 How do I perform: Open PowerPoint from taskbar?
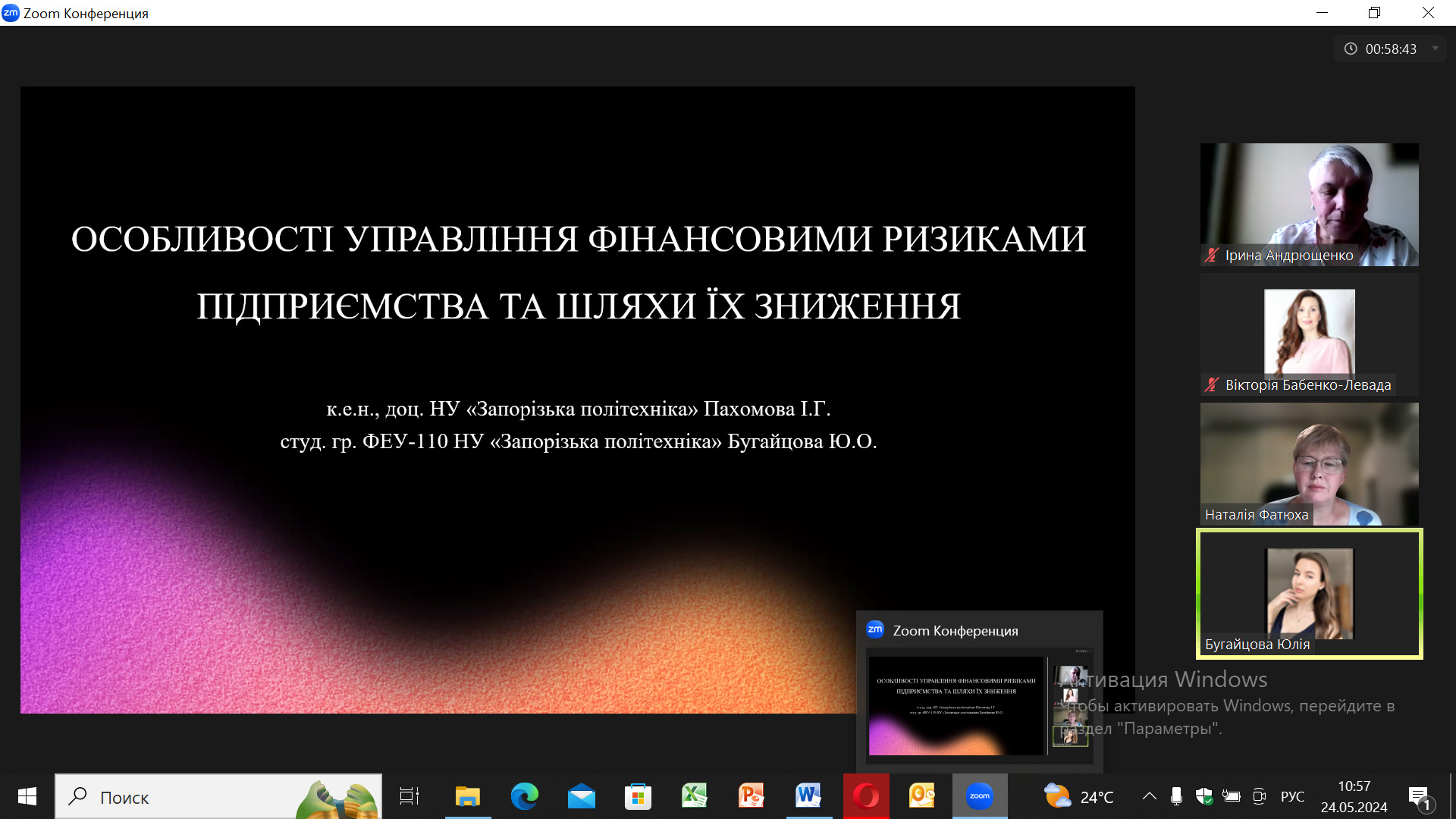pos(752,796)
